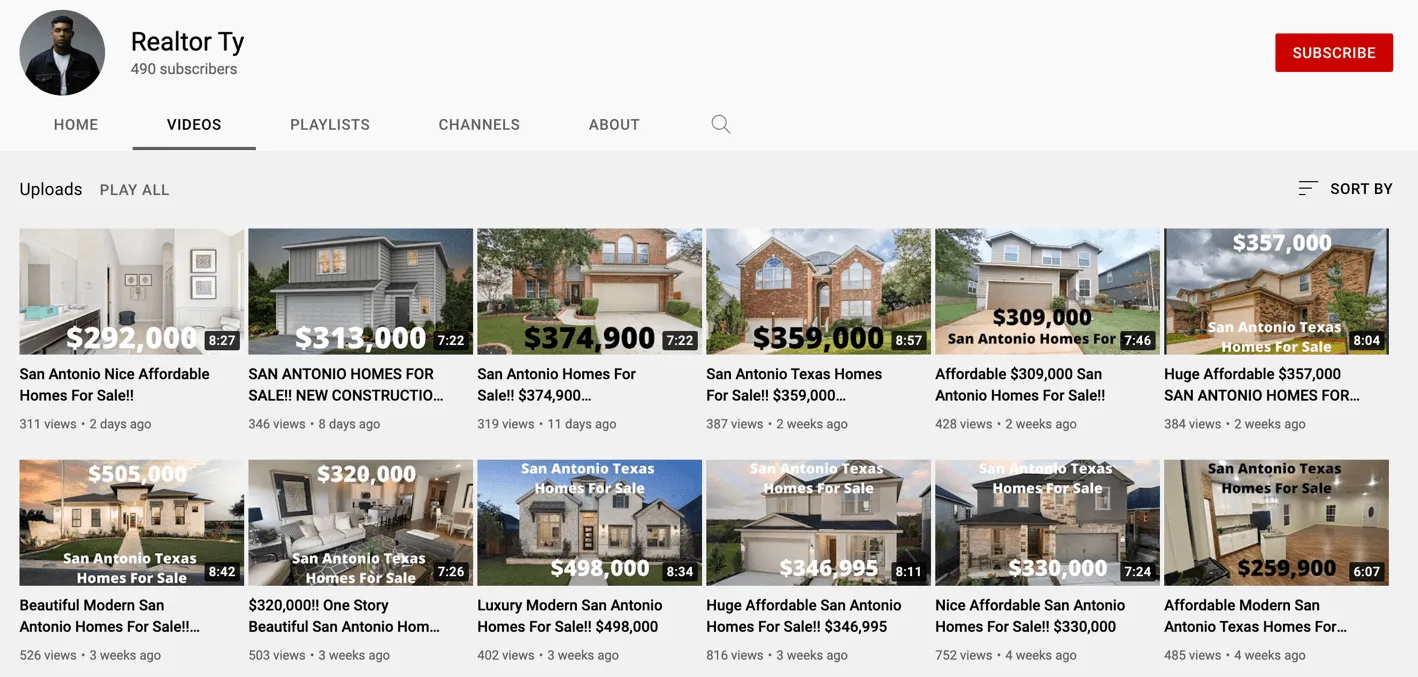Switch to the Playlists tab
1418x677 pixels.
(330, 125)
